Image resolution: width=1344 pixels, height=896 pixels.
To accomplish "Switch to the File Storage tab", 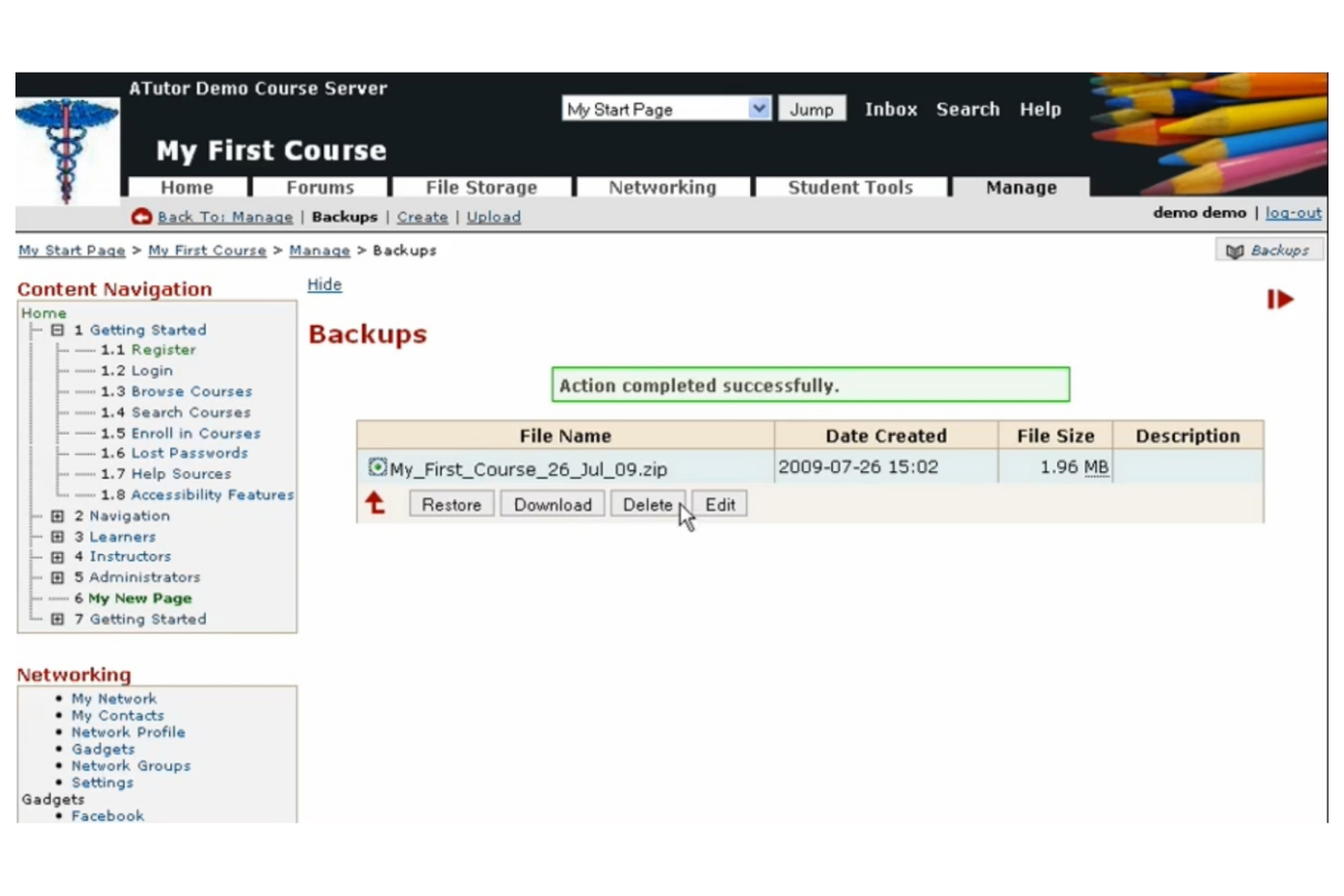I will click(481, 187).
